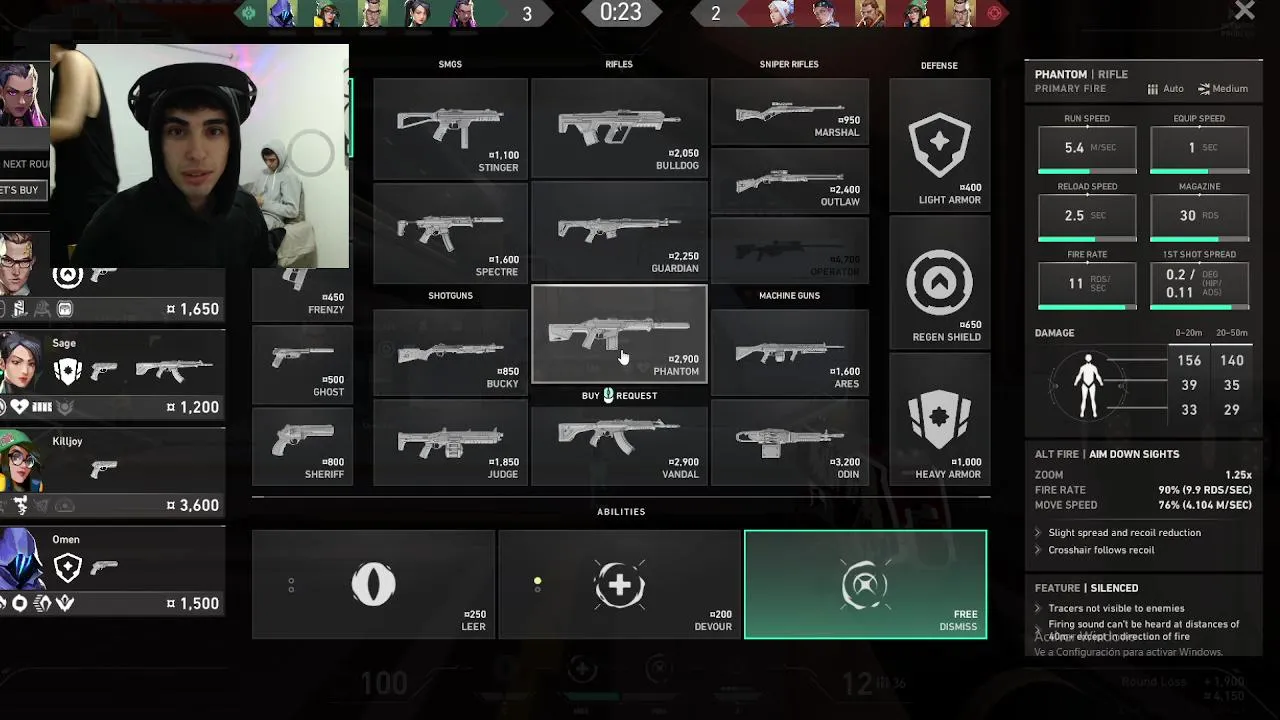Buy the Odin machine gun
This screenshot has height=720, width=1280.
pos(789,443)
